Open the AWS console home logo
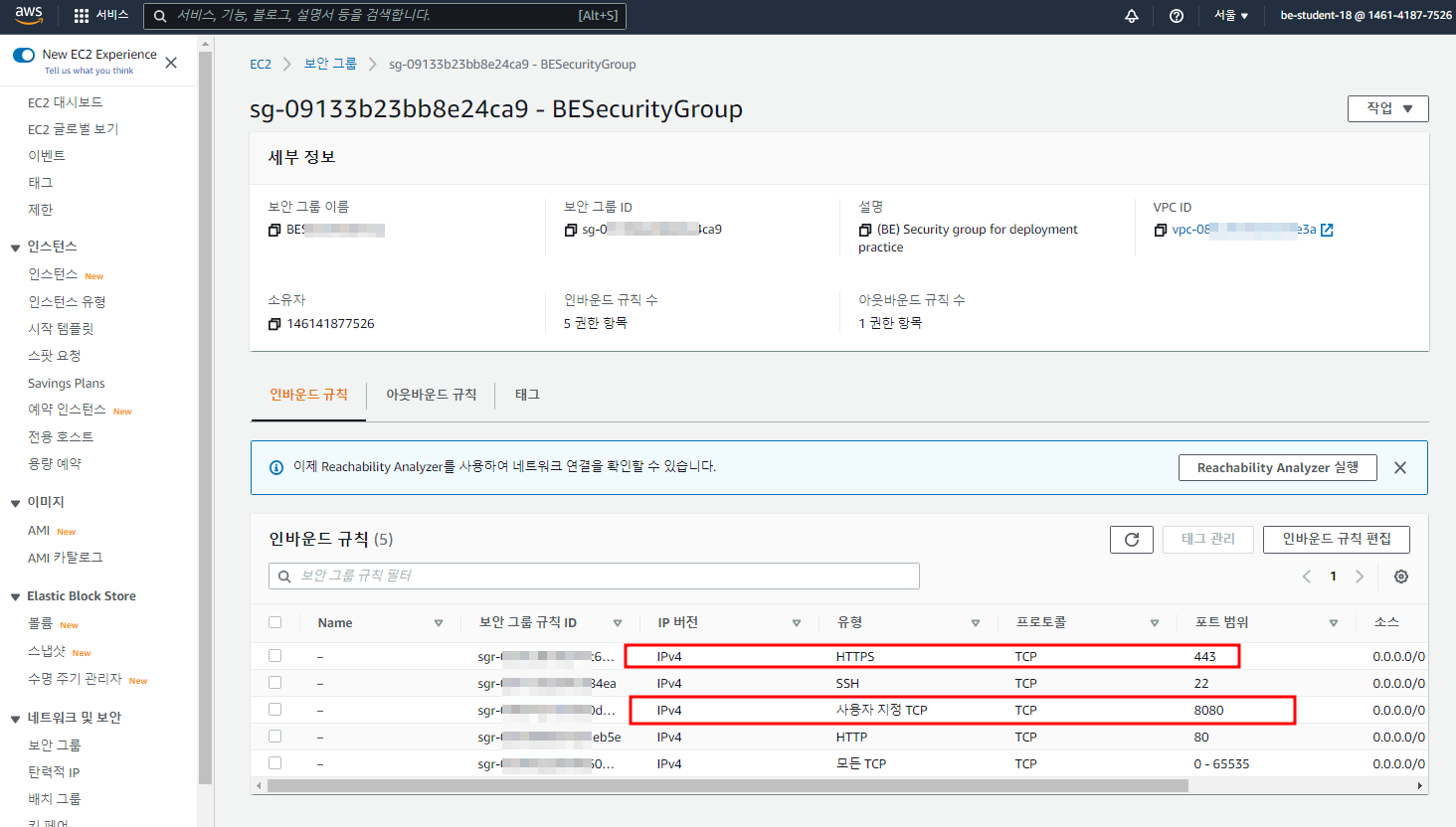Image resolution: width=1456 pixels, height=827 pixels. coord(29,15)
